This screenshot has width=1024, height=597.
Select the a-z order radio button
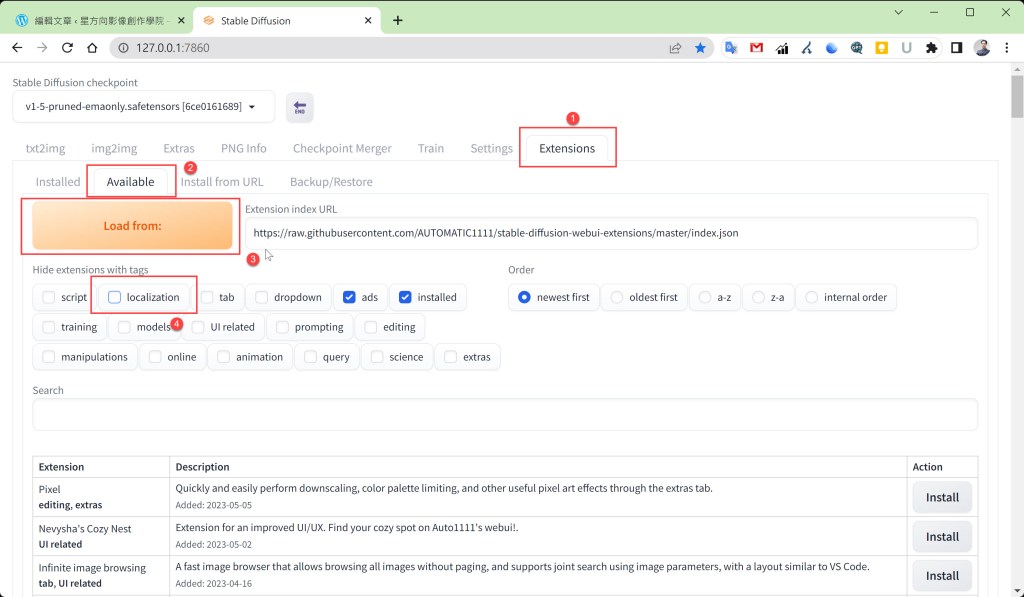click(x=704, y=297)
